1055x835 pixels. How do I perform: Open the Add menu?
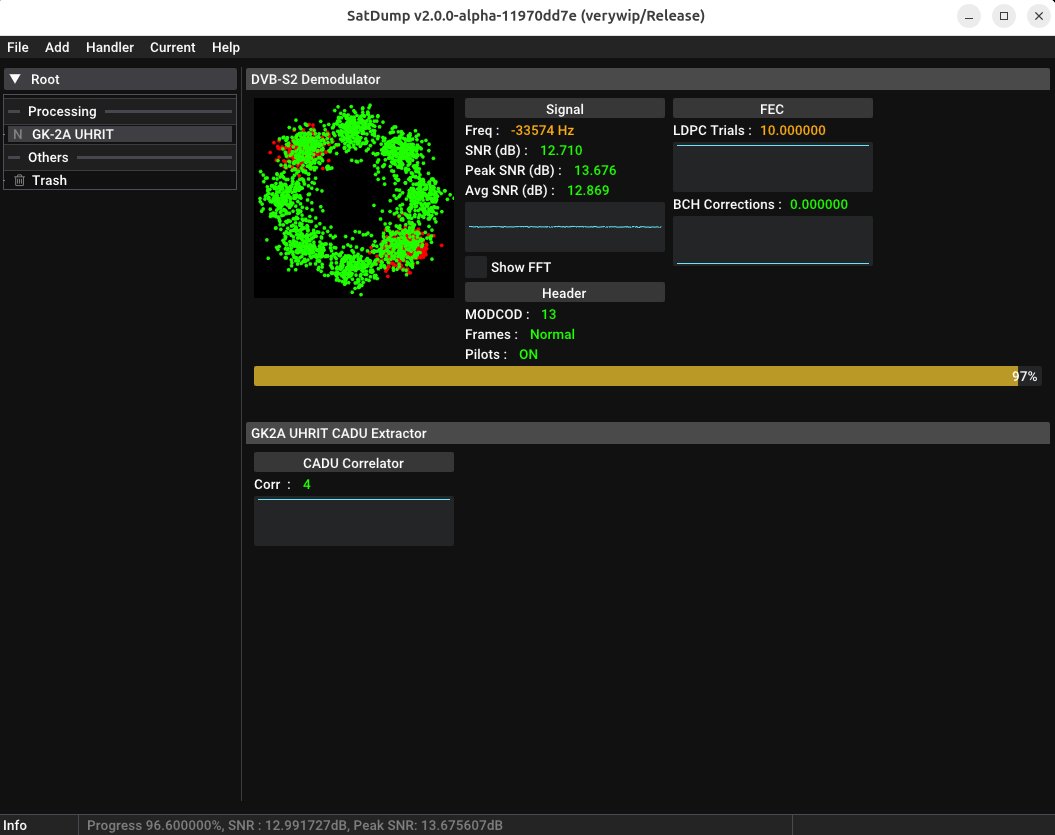[x=57, y=47]
